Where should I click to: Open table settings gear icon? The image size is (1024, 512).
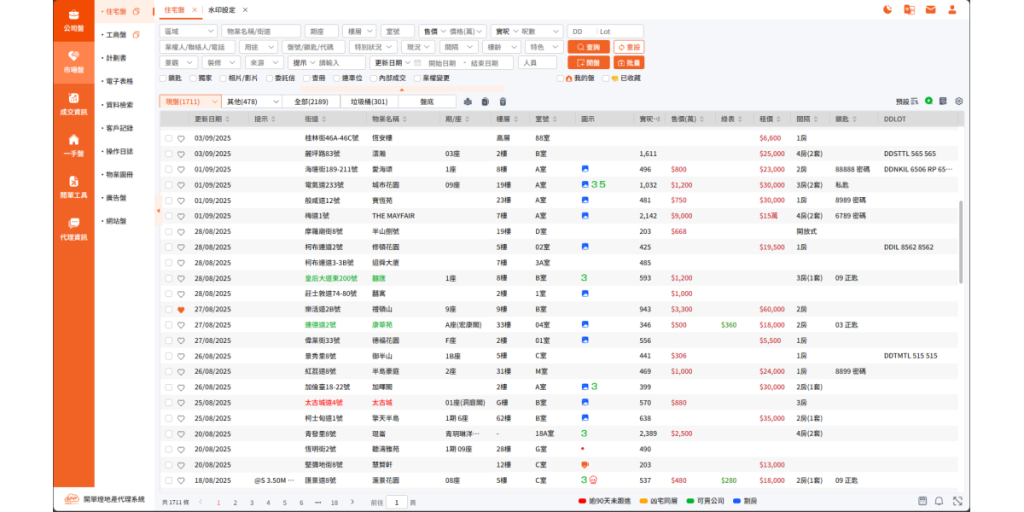tap(959, 101)
